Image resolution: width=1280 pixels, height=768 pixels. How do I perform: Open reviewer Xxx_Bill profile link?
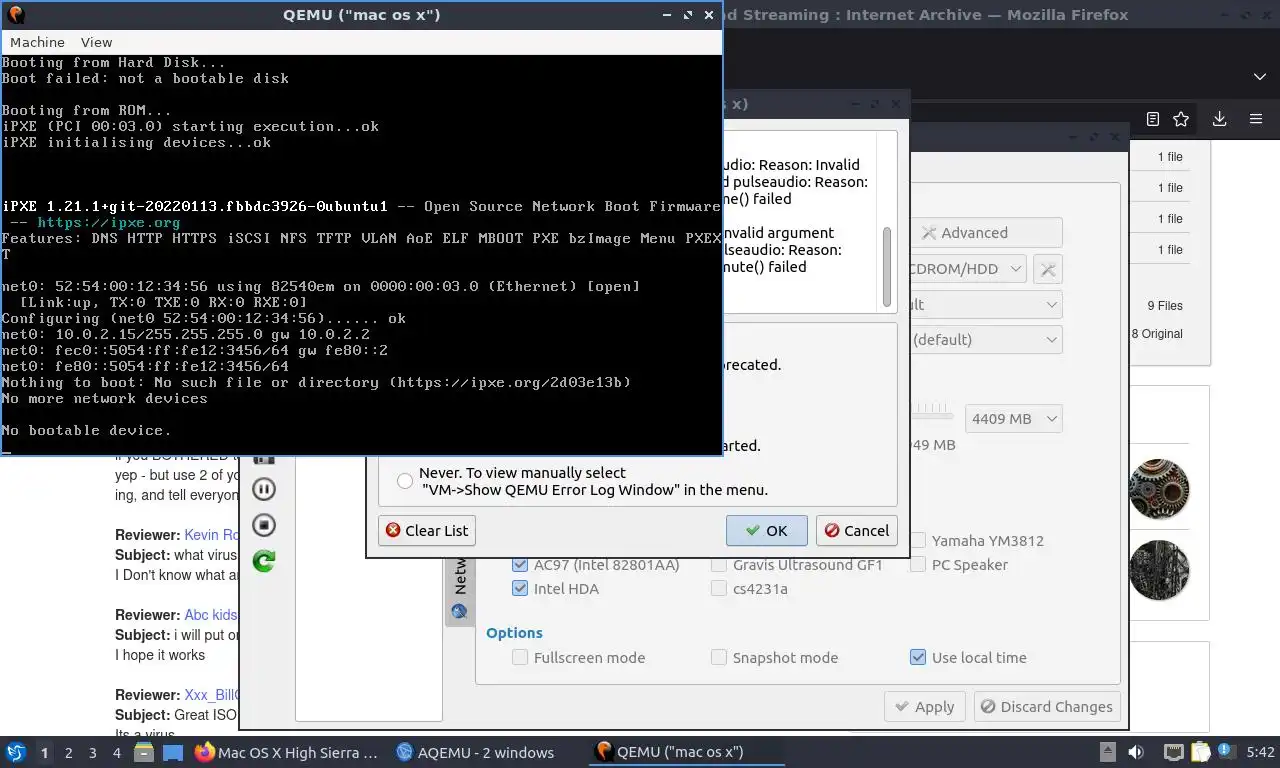[211, 695]
